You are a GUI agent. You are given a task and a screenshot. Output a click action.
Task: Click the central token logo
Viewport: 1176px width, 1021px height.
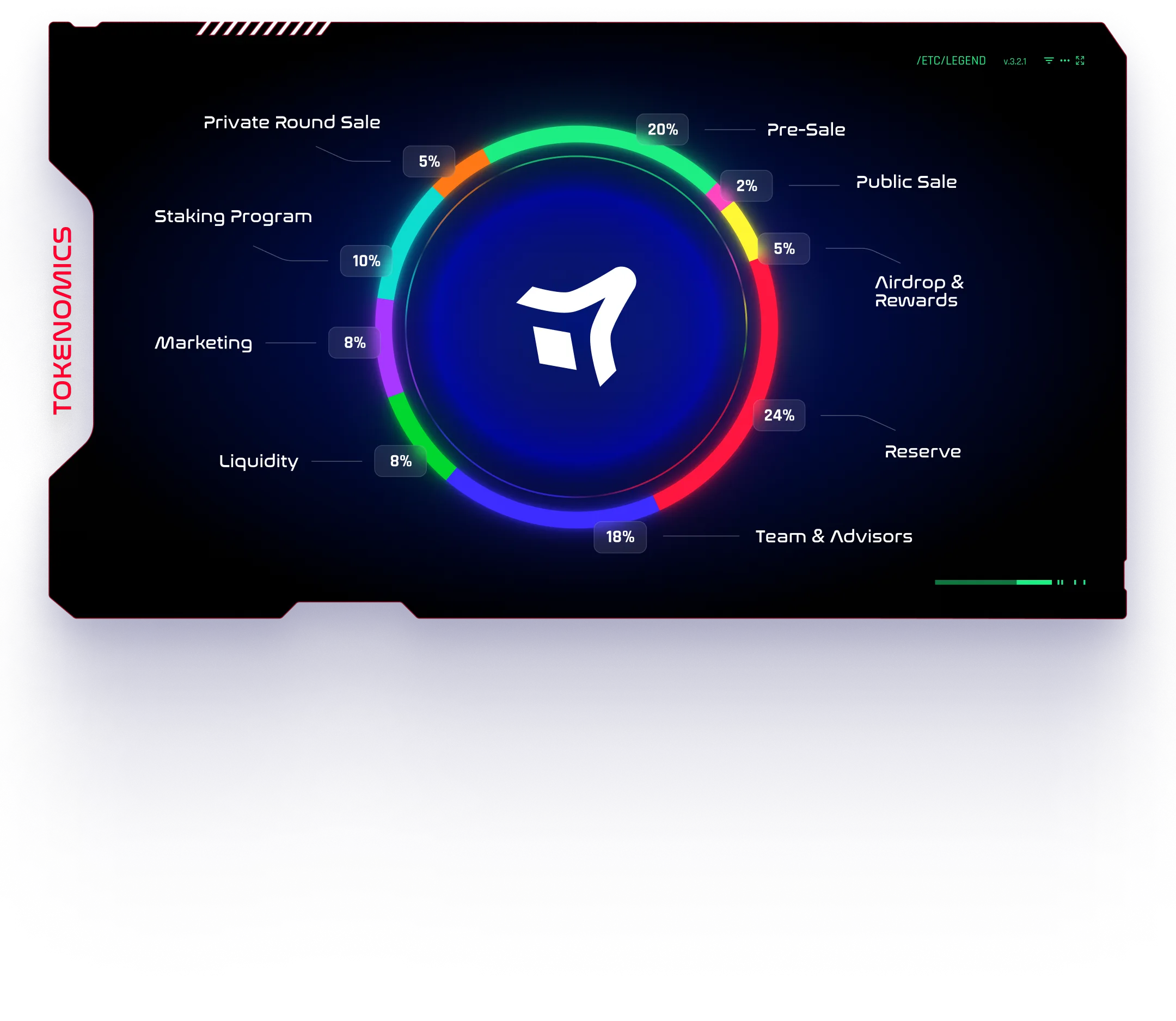coord(577,326)
